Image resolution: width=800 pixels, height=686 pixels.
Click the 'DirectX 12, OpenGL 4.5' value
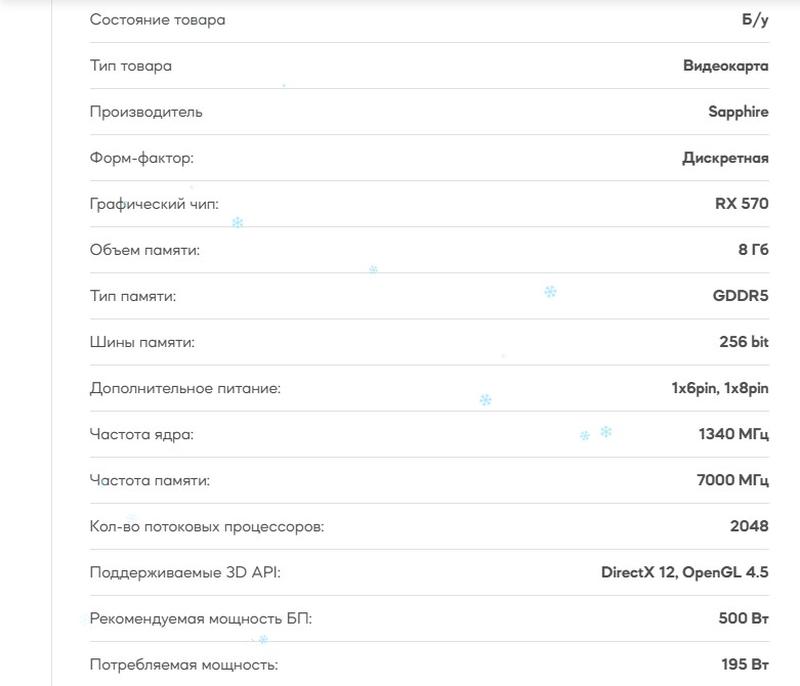(x=684, y=573)
